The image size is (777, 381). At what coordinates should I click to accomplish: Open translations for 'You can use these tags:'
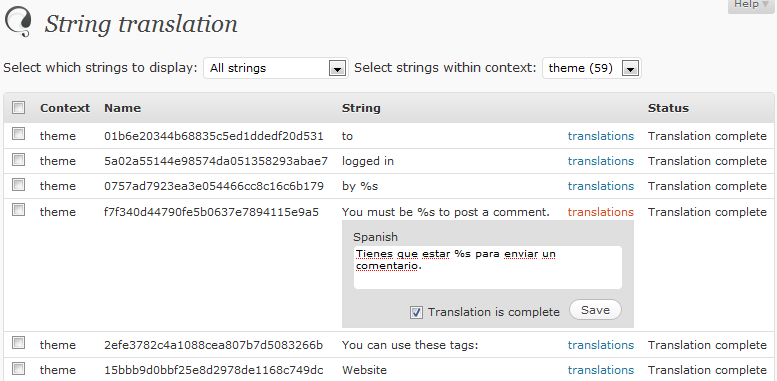click(601, 345)
